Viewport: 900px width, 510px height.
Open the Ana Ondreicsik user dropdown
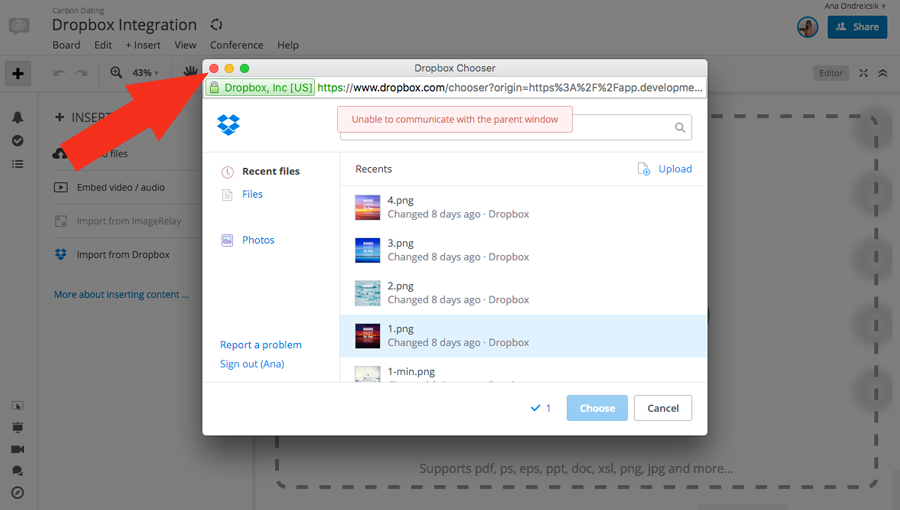click(855, 6)
